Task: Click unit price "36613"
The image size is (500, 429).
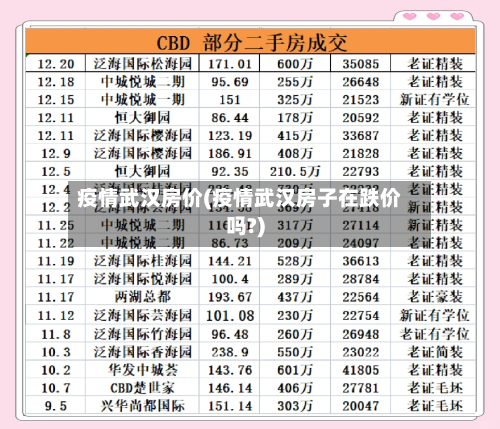Action: point(361,262)
